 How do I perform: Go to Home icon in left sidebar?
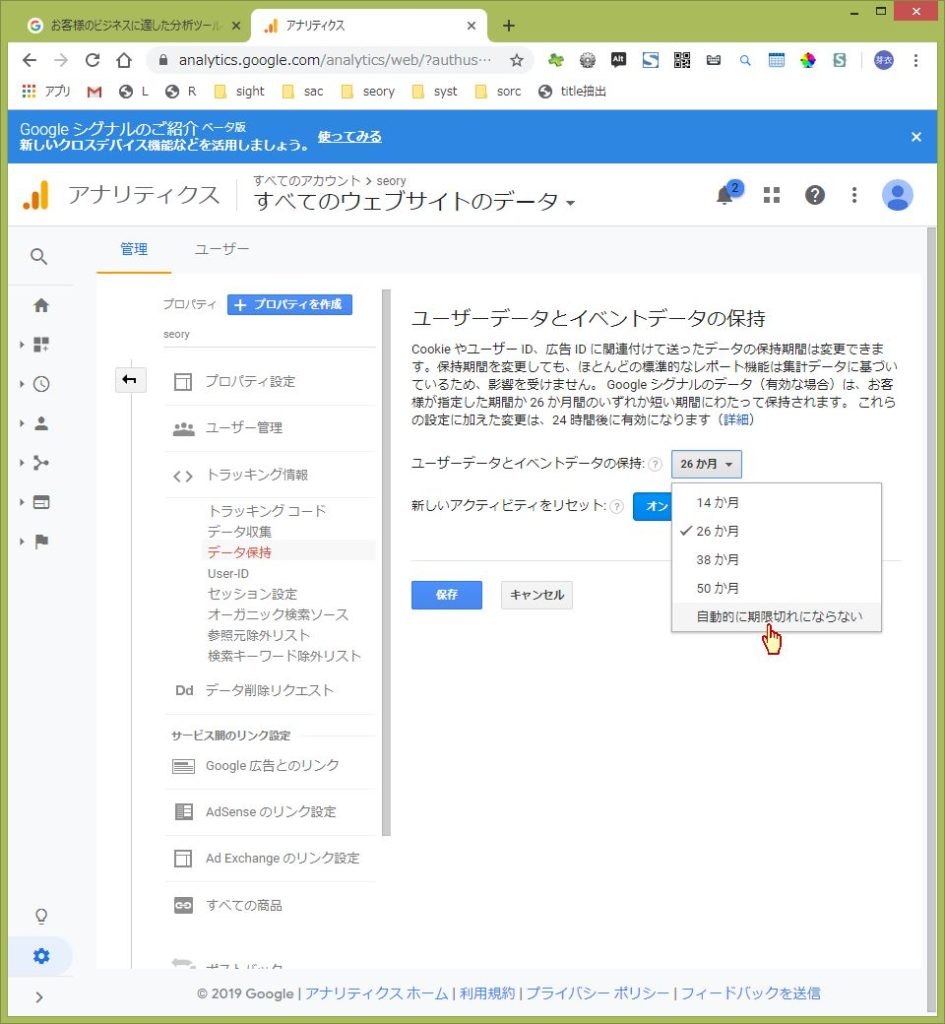pos(41,305)
